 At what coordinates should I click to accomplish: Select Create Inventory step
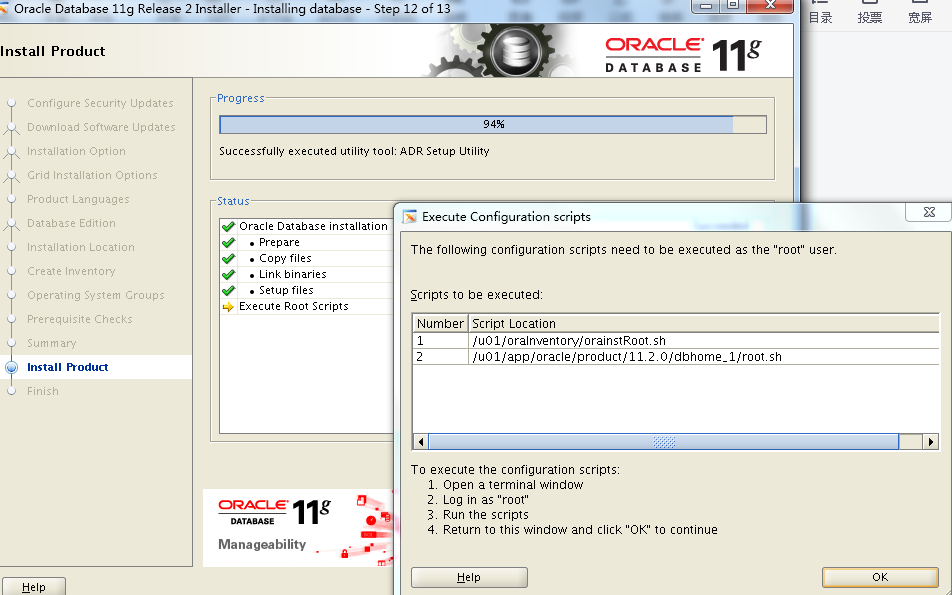click(x=71, y=271)
